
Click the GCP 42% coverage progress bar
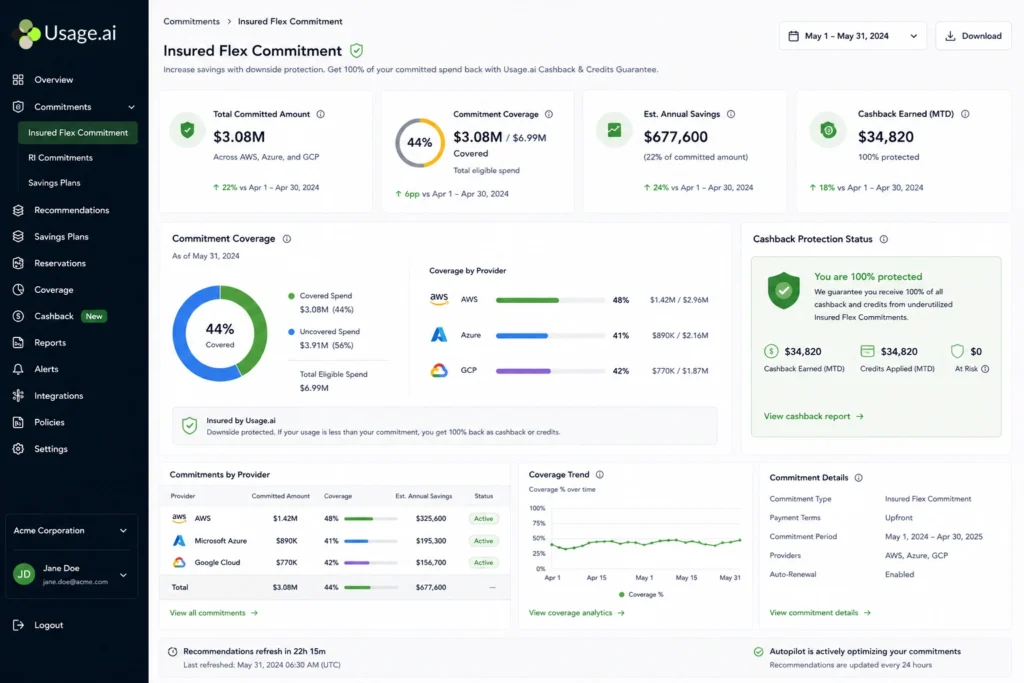[550, 371]
